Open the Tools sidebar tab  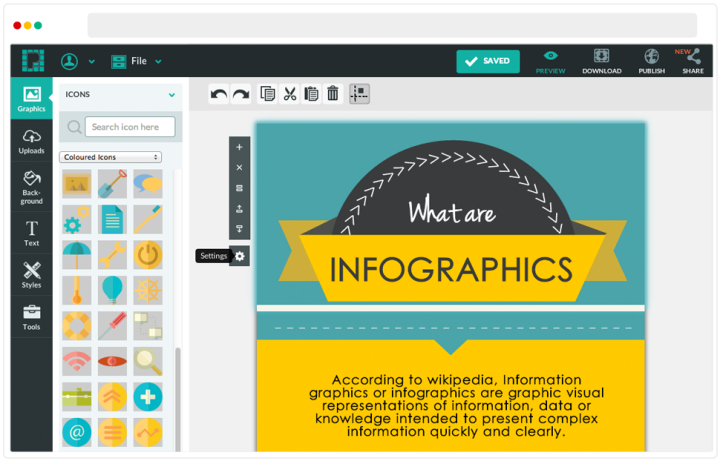pyautogui.click(x=31, y=317)
